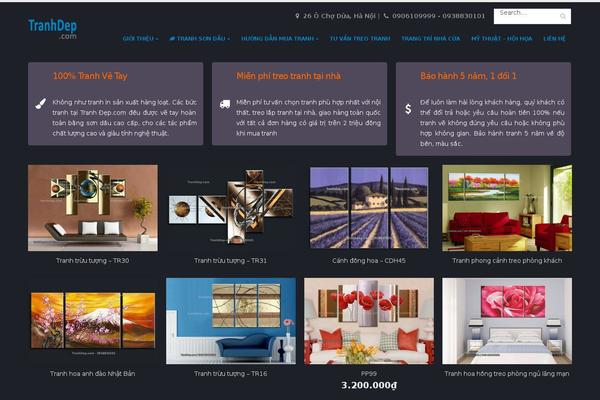Click the heading Bảo hành 5 năm, 1 đổi 1
This screenshot has height=400, width=600.
point(468,76)
